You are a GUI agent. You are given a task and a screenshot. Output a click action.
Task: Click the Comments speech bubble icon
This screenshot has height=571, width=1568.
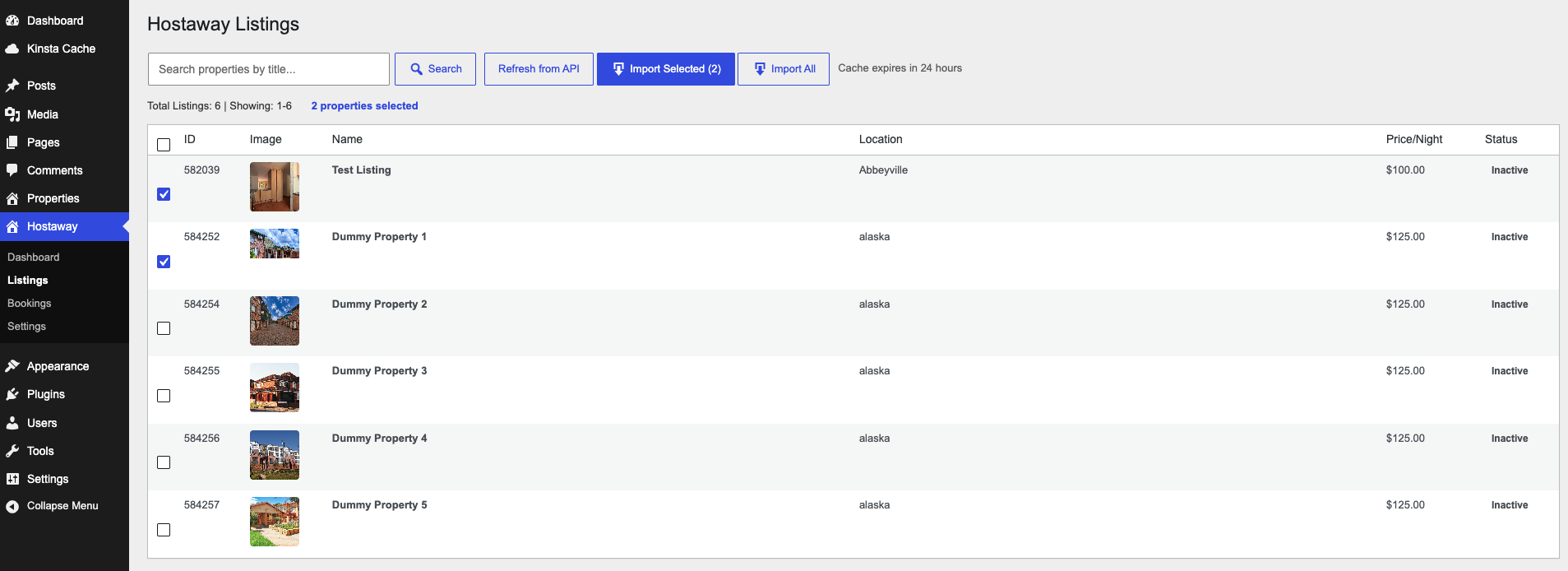click(x=12, y=170)
